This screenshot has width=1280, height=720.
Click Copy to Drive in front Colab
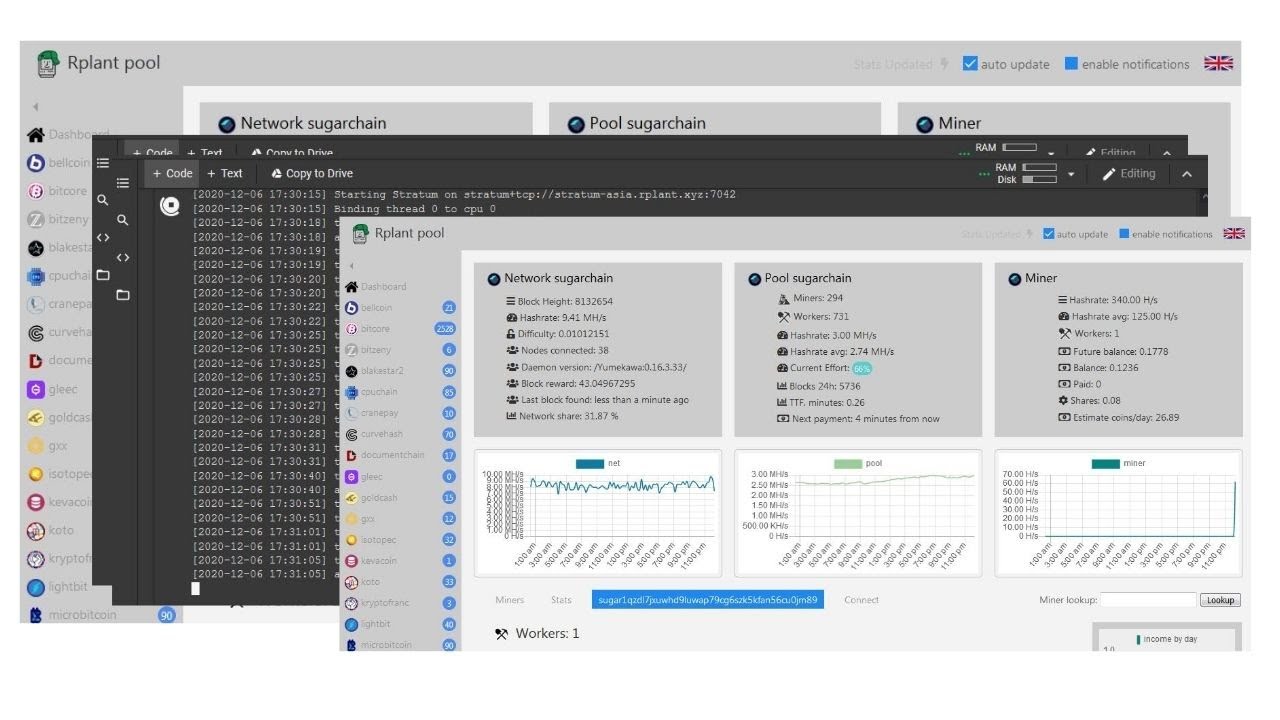pos(312,174)
